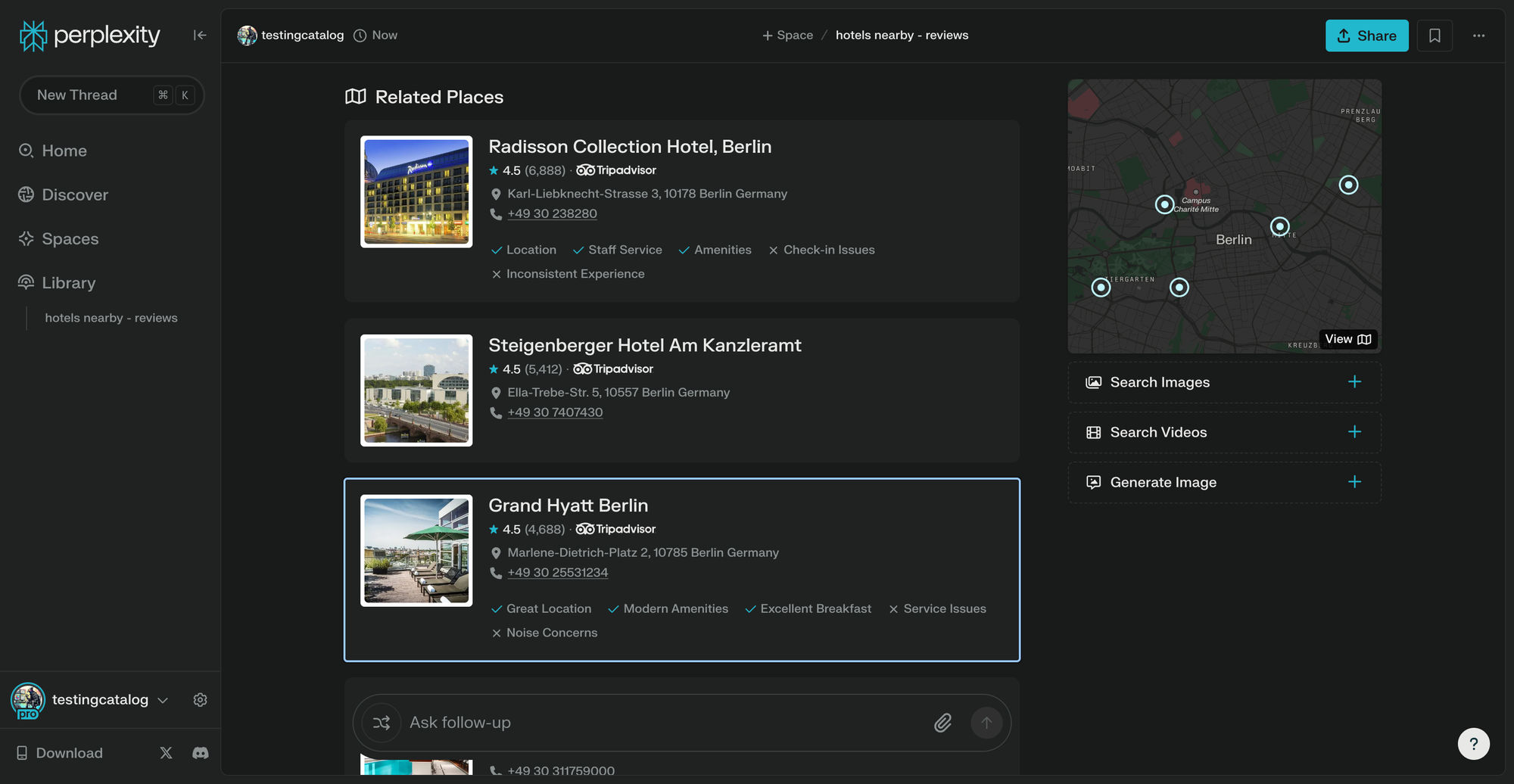Open Steigenberger Hotel Am Kanzleramt thumbnail
Screen dimensions: 1514x784
tap(416, 390)
